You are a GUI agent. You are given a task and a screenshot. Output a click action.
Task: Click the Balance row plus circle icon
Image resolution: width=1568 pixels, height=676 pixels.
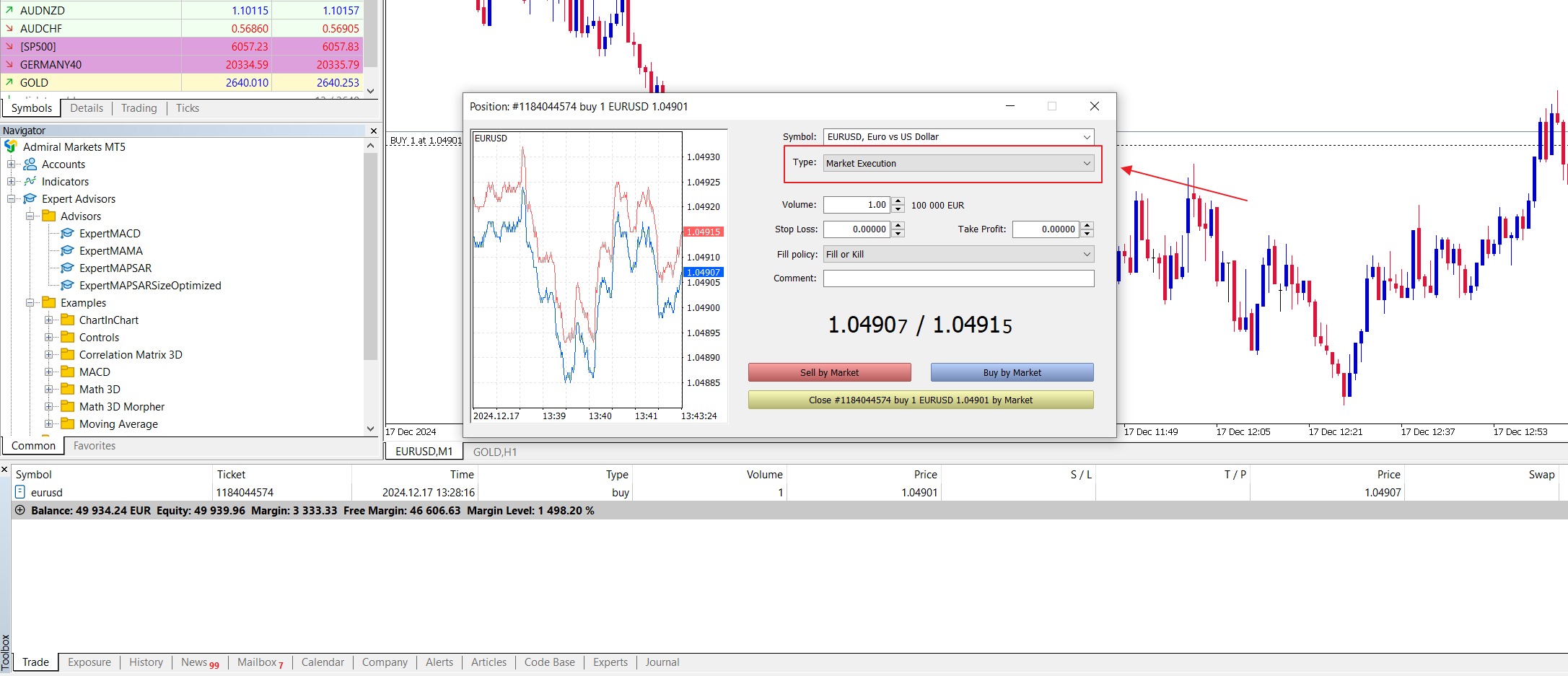pyautogui.click(x=20, y=510)
